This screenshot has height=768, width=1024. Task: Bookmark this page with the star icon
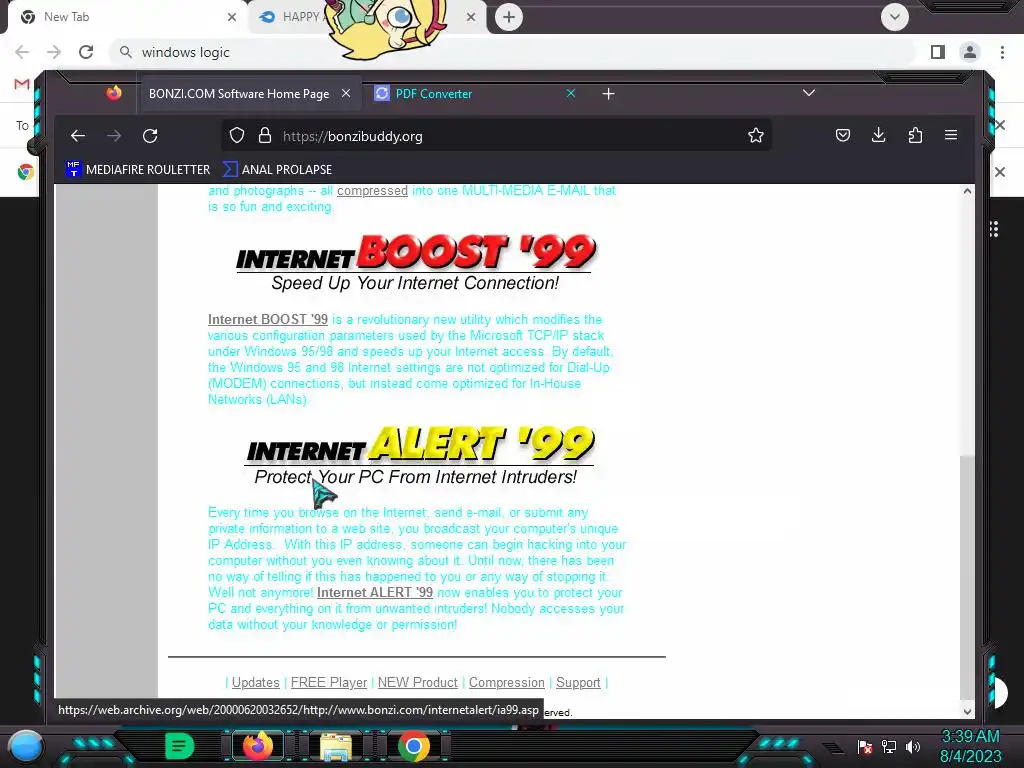[756, 135]
